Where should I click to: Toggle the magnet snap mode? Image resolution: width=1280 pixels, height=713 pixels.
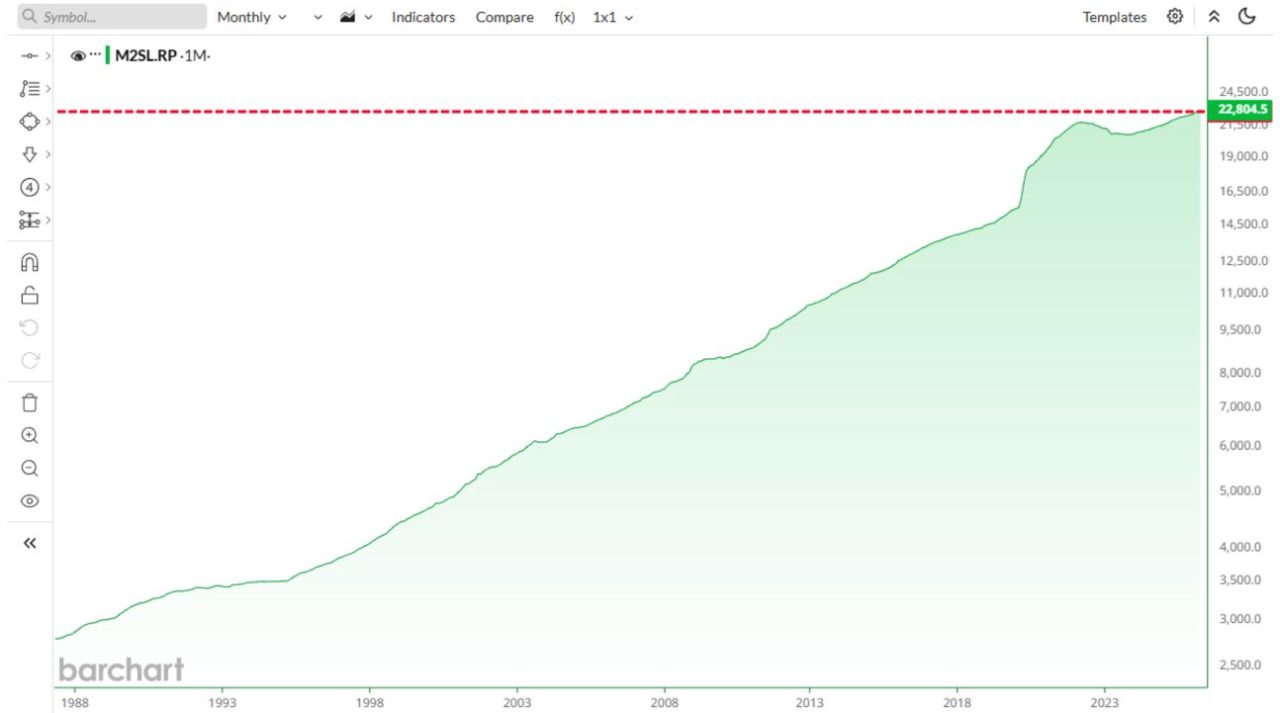[x=29, y=262]
